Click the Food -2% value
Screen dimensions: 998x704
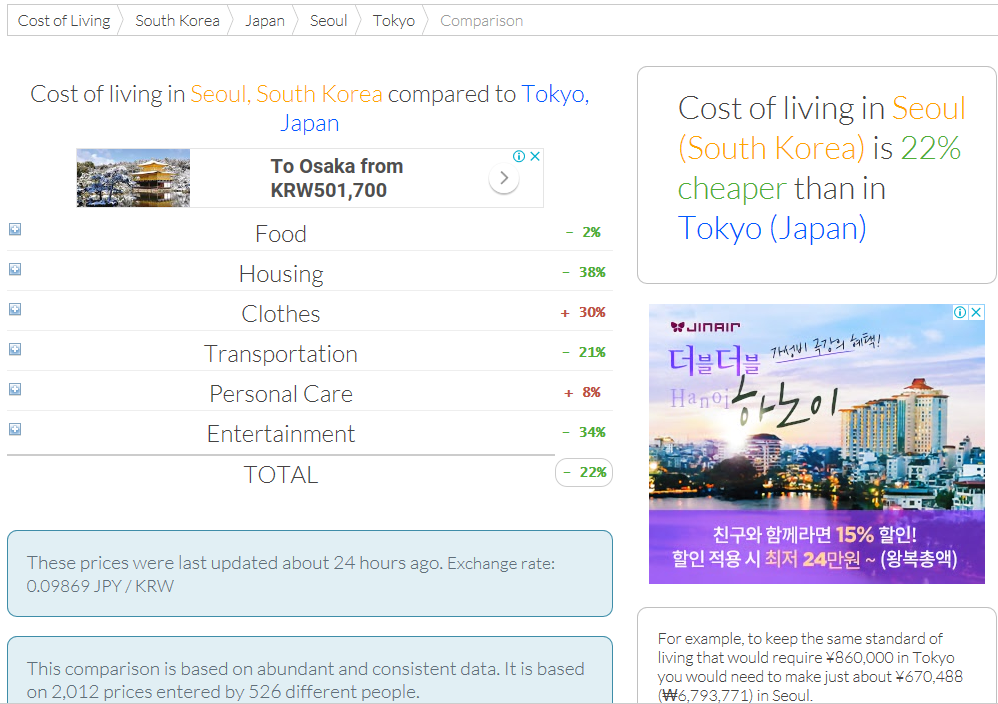[584, 232]
